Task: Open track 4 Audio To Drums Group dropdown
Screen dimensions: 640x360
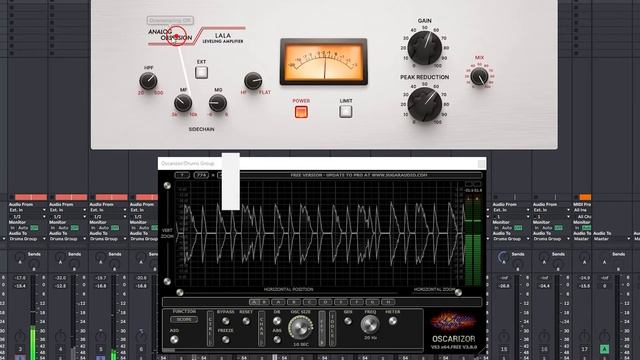Action: (68, 239)
